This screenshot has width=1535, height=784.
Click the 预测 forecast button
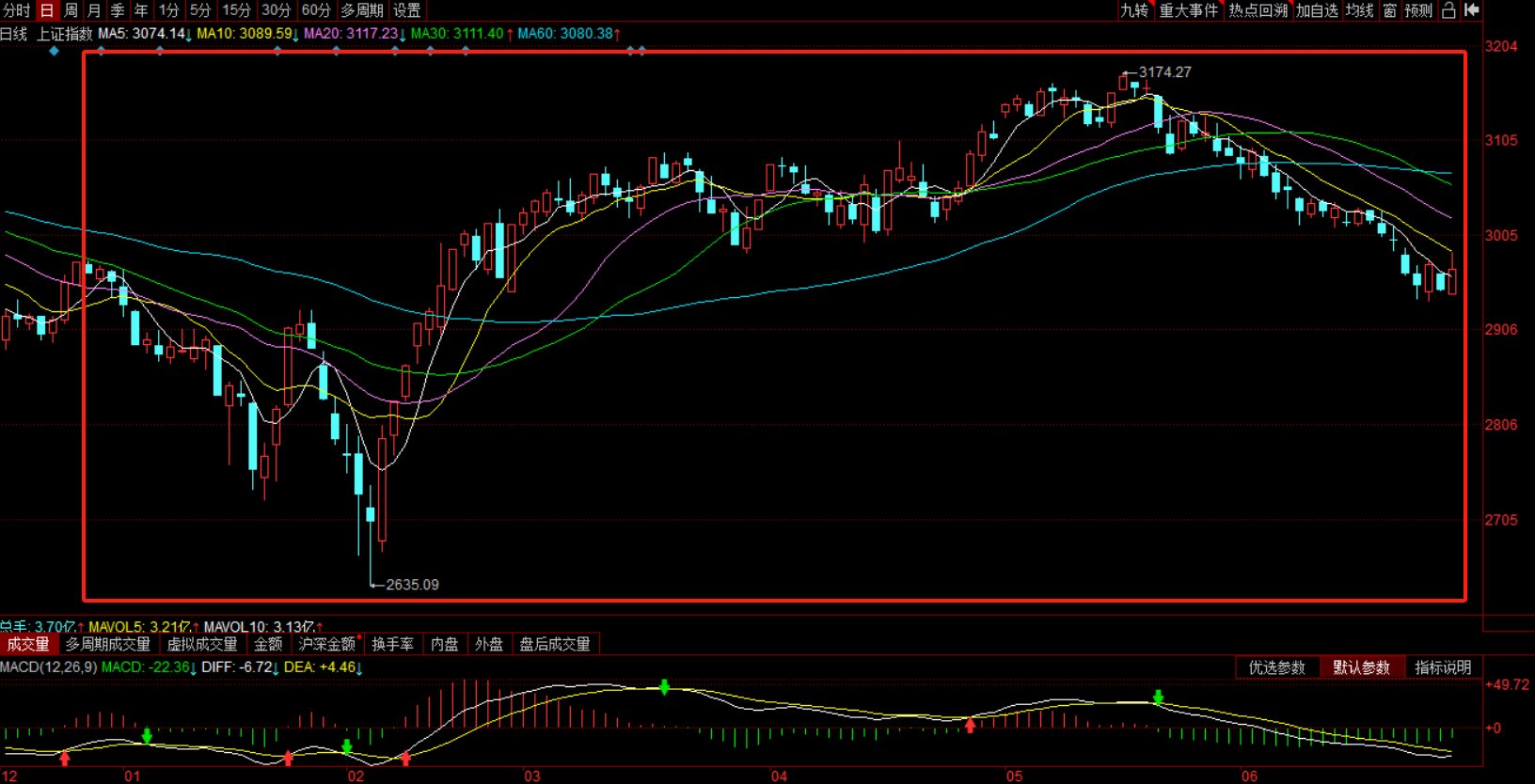click(1418, 10)
